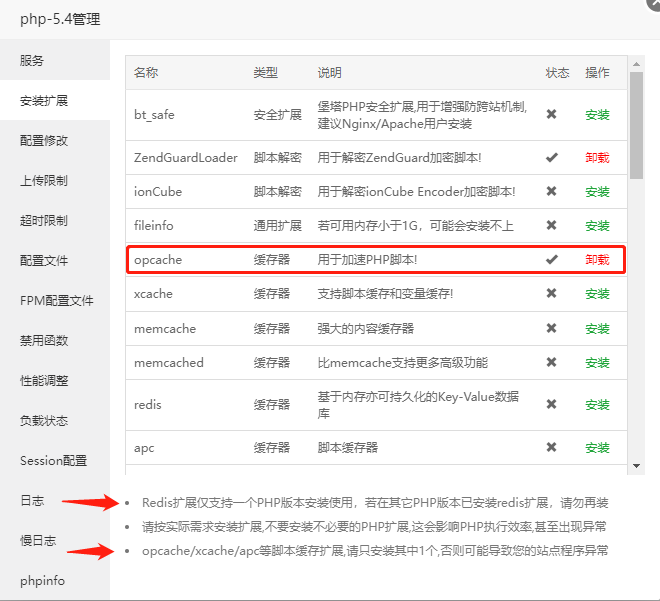This screenshot has width=660, height=601.
Task: Click memcached's X status icon
Action: click(551, 362)
